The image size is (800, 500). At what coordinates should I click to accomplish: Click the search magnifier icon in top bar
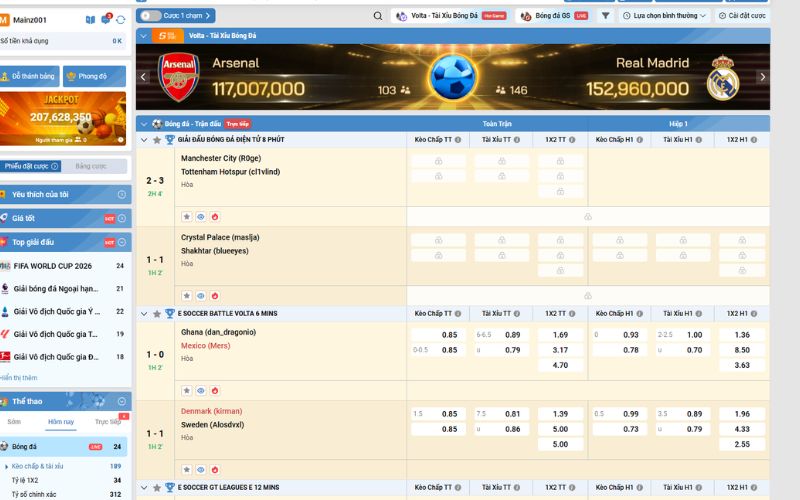(x=378, y=16)
